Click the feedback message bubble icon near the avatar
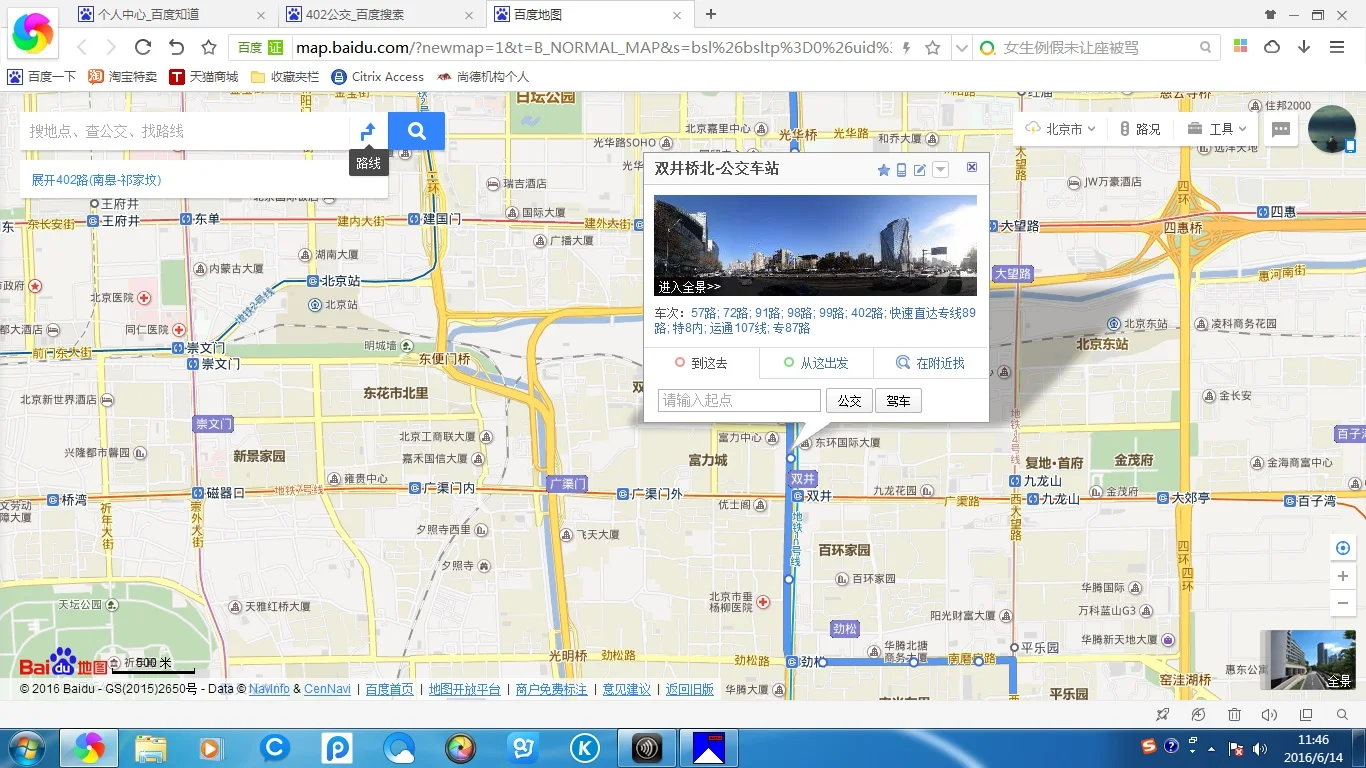This screenshot has height=768, width=1366. point(1280,128)
